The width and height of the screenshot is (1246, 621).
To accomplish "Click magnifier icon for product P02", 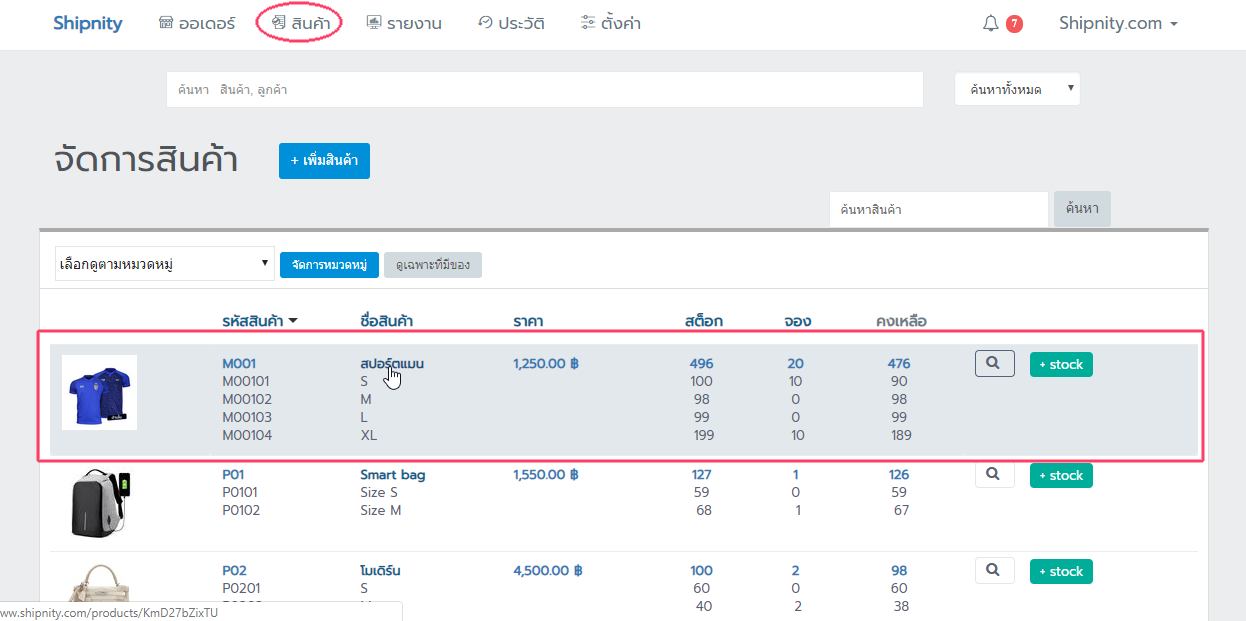I will pyautogui.click(x=994, y=570).
